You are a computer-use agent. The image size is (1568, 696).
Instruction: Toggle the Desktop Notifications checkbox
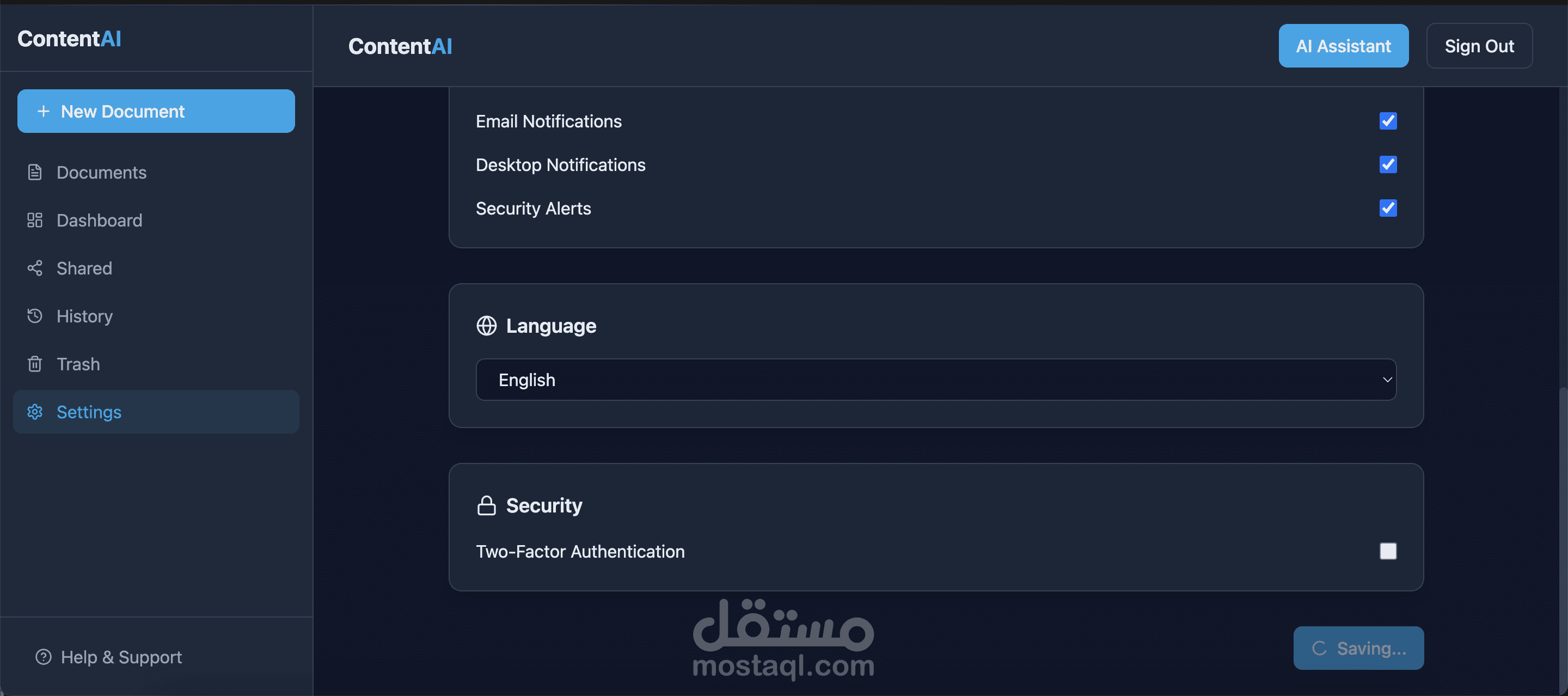point(1388,164)
